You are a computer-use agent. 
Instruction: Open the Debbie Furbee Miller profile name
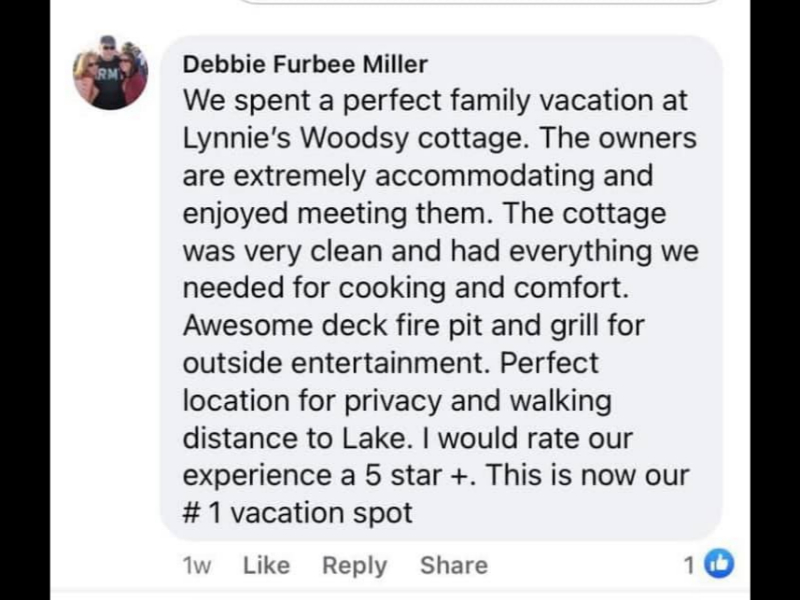(305, 65)
